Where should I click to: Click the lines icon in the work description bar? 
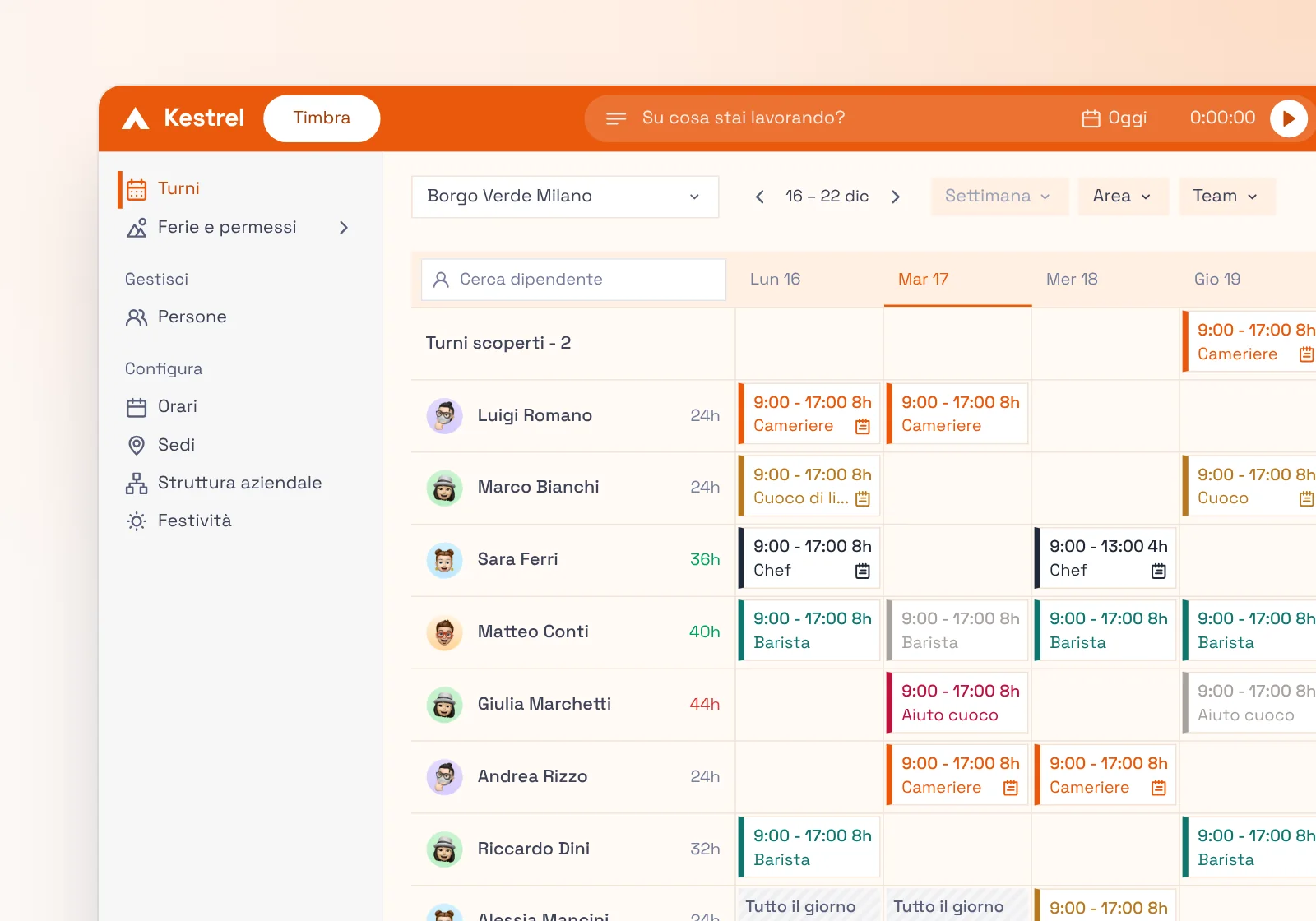pos(616,118)
